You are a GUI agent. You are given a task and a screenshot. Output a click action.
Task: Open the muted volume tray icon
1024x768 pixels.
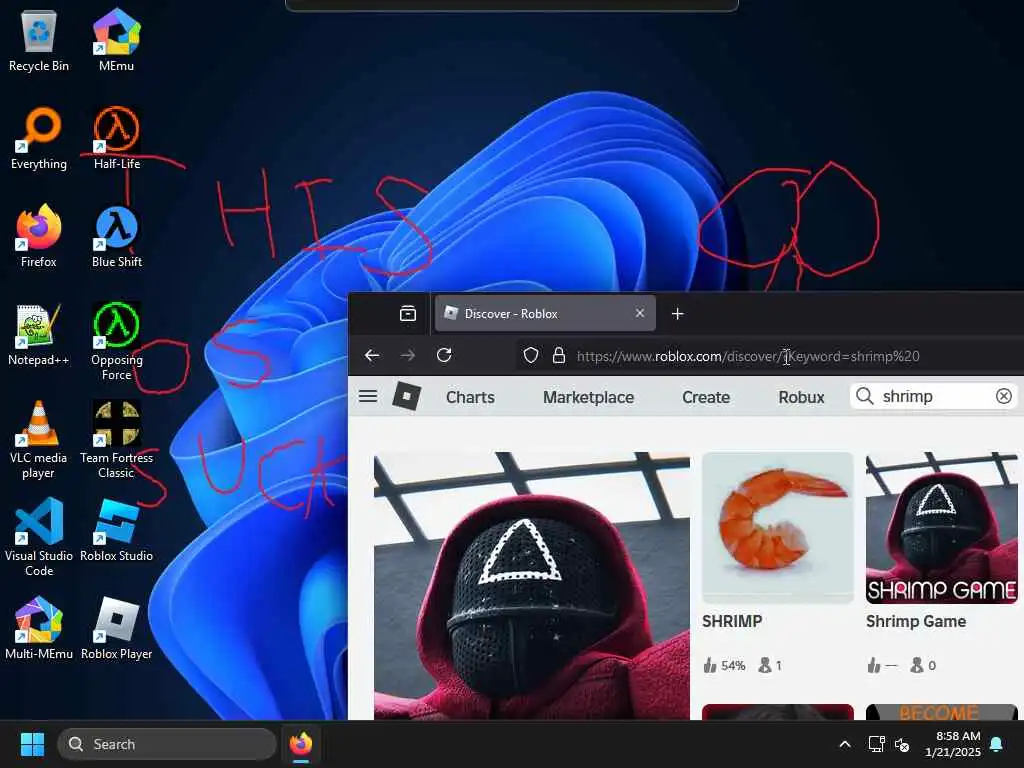click(x=902, y=744)
